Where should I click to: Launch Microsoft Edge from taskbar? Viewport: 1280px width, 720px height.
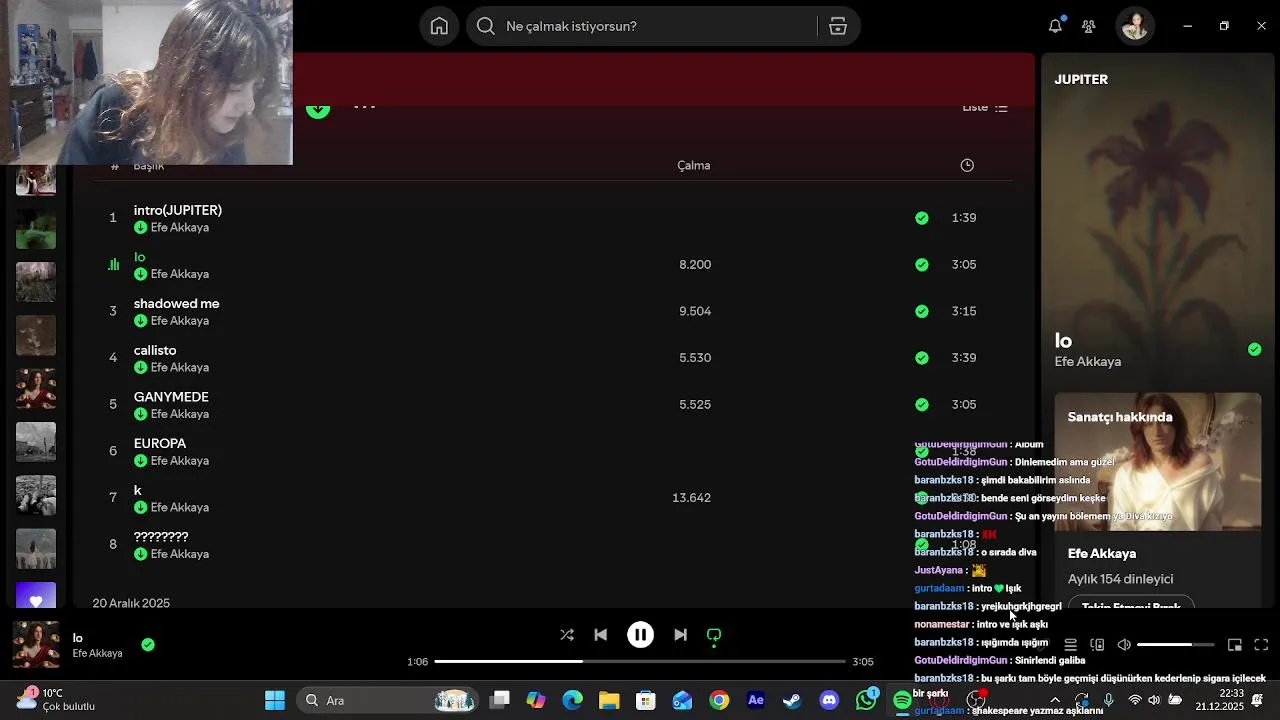click(572, 700)
